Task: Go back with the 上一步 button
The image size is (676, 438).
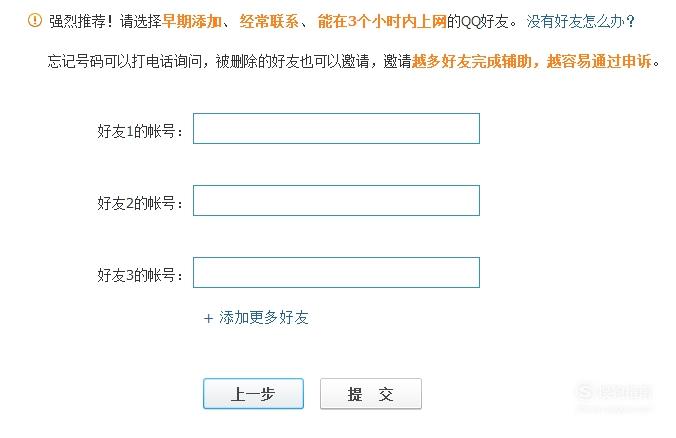Action: tap(254, 394)
